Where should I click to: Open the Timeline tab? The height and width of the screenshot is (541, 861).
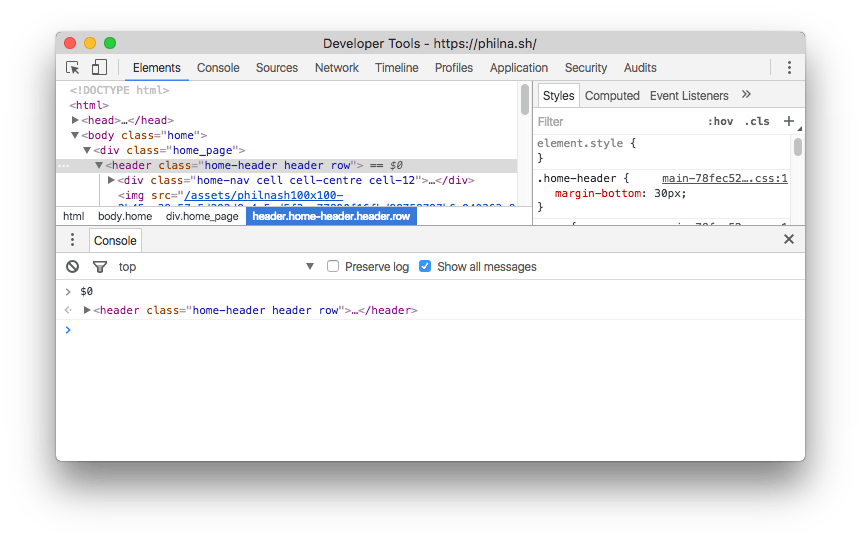pyautogui.click(x=396, y=68)
